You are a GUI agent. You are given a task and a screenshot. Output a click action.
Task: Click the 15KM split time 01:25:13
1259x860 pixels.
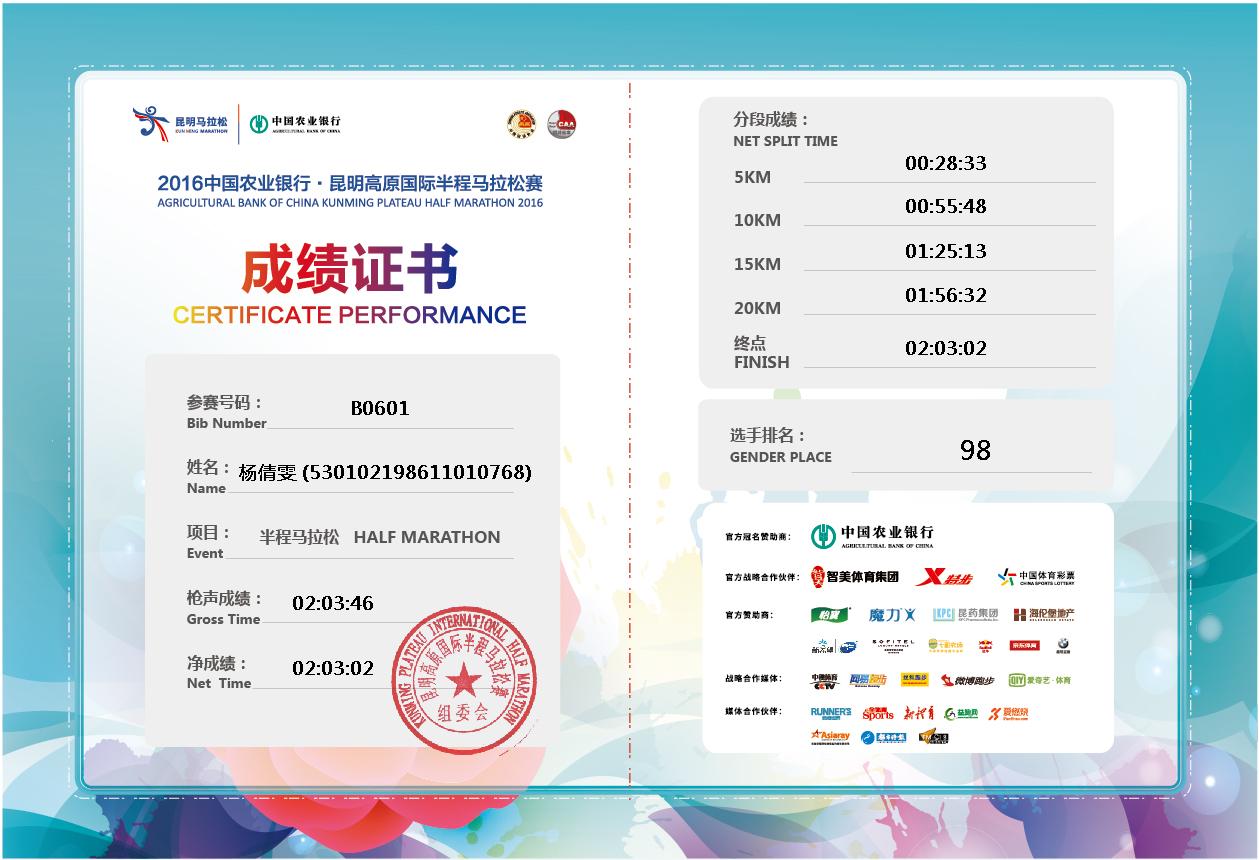pos(946,251)
